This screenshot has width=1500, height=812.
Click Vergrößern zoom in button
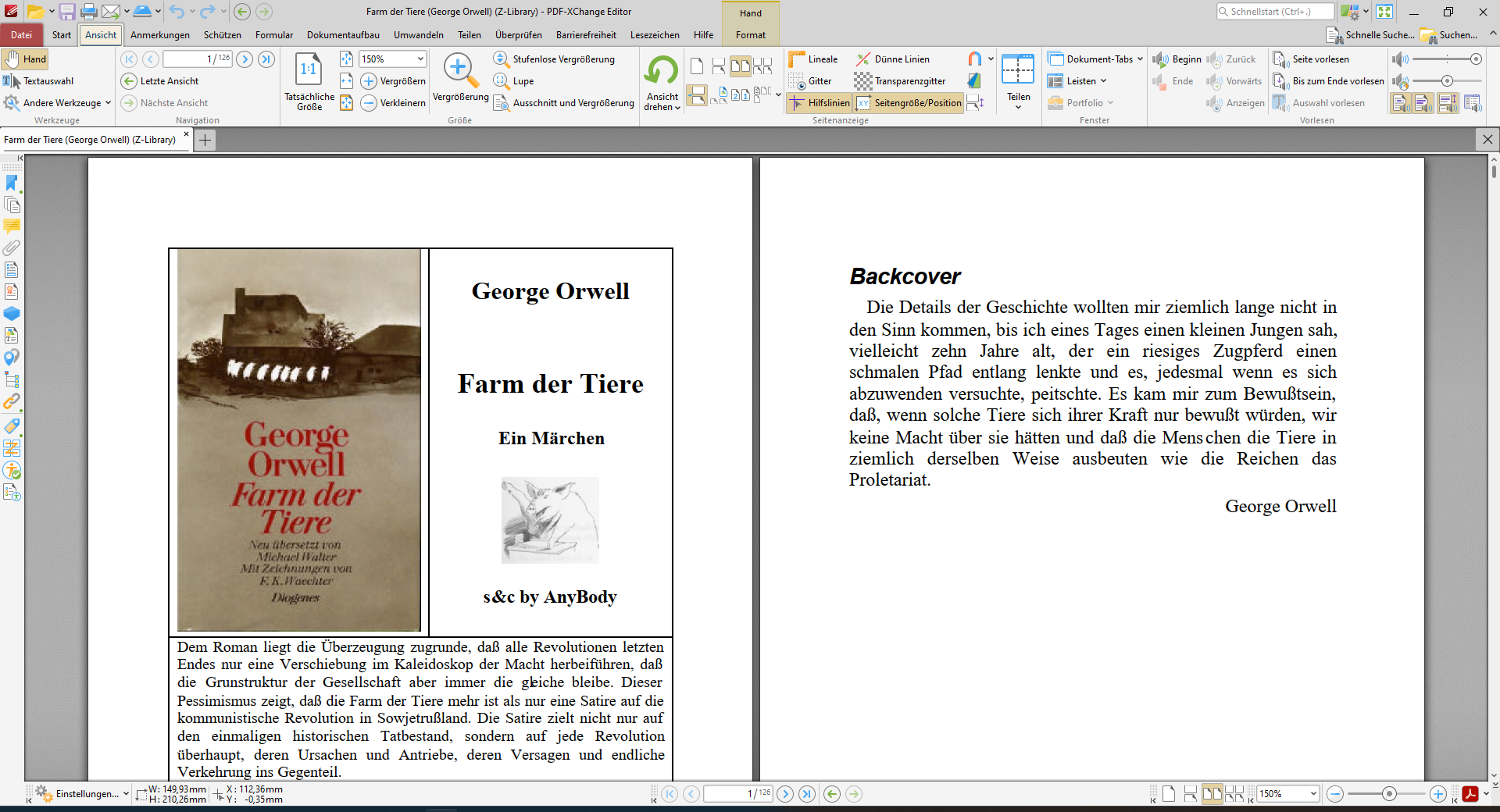pyautogui.click(x=393, y=81)
